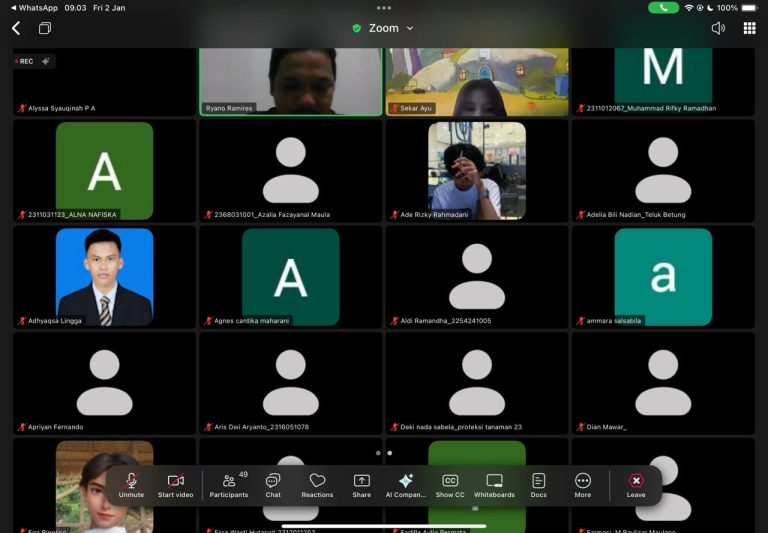Select Ryano Ramires video tile

point(290,80)
